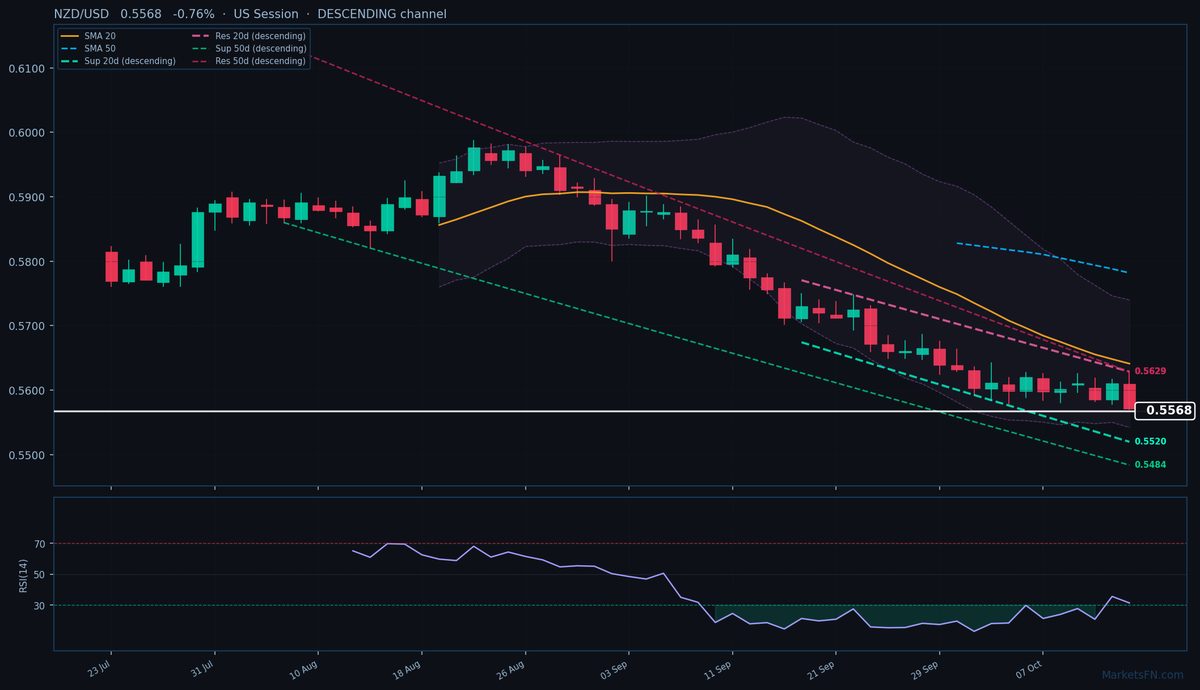
Task: Click the 0.6000 price axis label
Action: (x=27, y=133)
